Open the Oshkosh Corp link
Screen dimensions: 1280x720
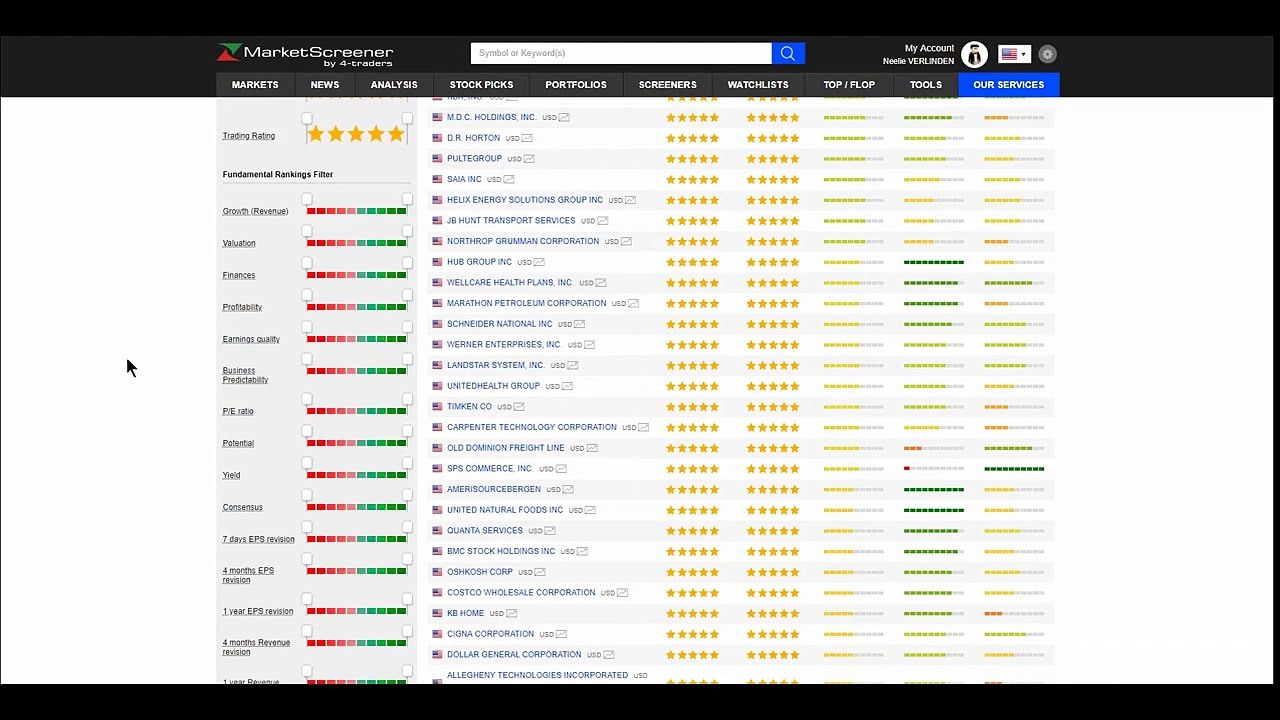click(480, 572)
